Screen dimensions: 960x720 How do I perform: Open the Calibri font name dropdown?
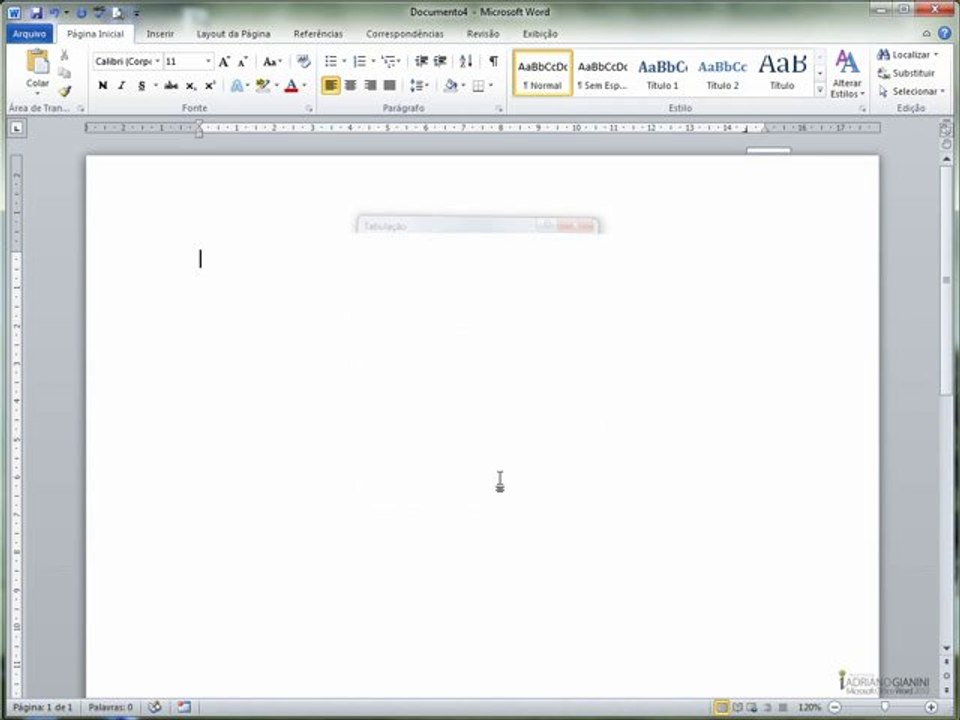(157, 61)
